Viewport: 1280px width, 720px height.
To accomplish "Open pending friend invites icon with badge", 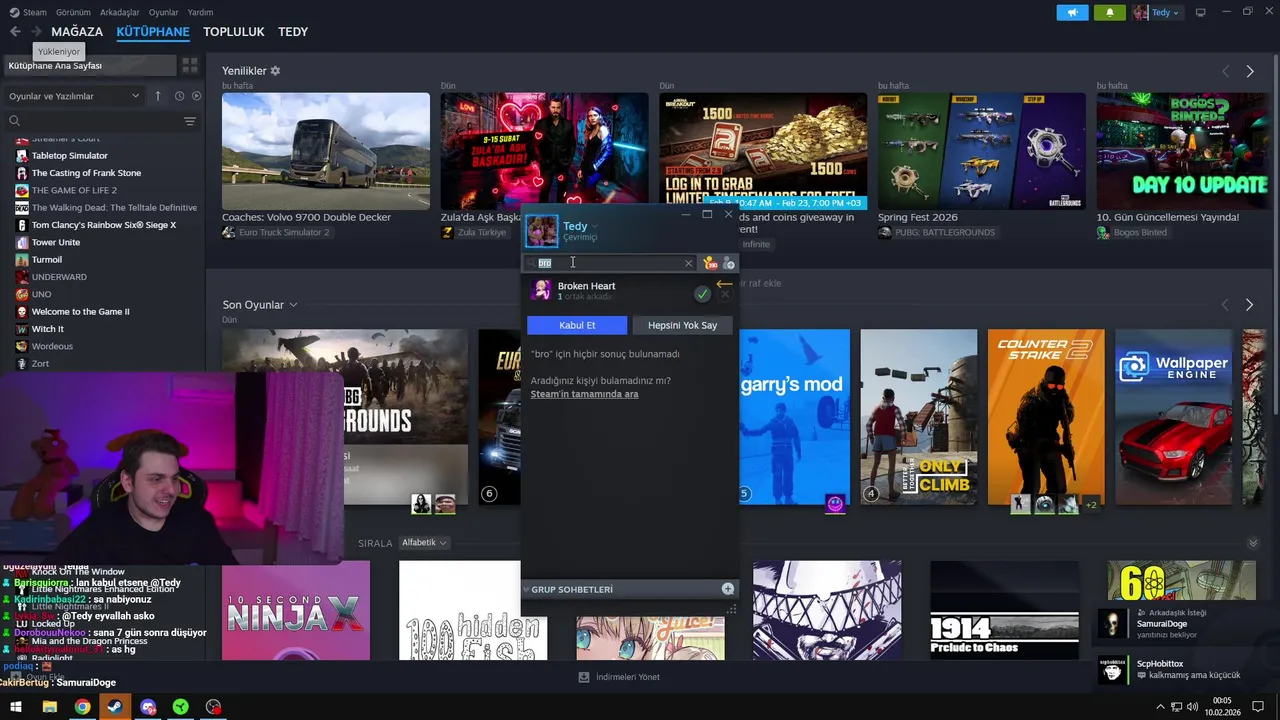I will click(x=710, y=263).
